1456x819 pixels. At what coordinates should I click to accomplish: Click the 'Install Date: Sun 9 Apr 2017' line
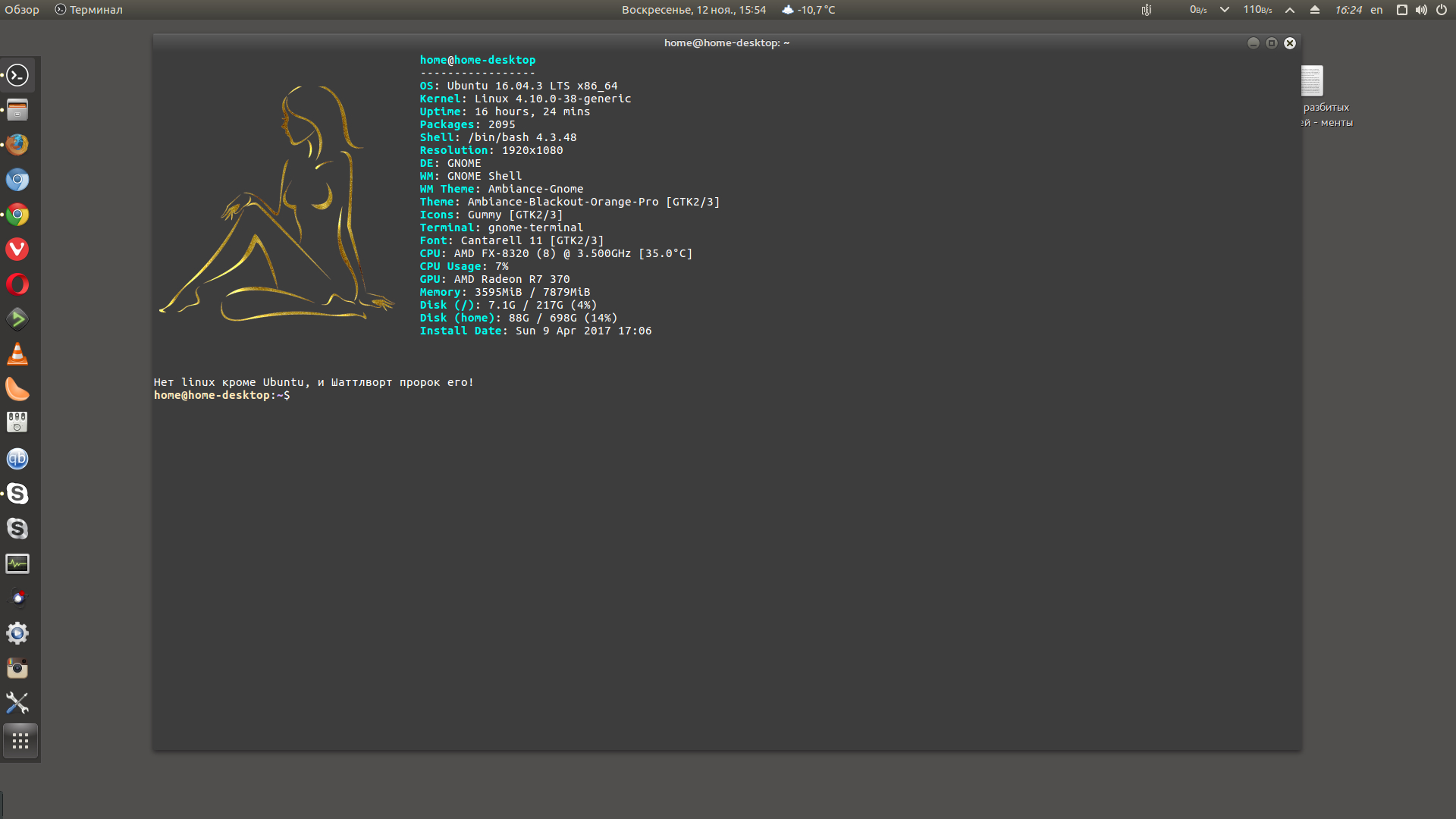pos(536,331)
